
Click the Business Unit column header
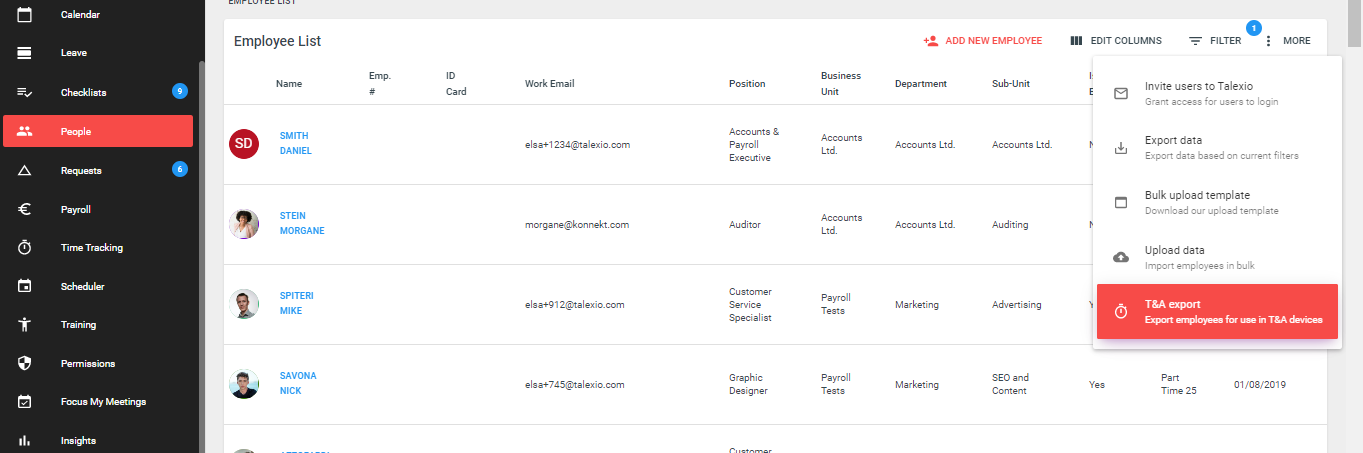tap(841, 84)
